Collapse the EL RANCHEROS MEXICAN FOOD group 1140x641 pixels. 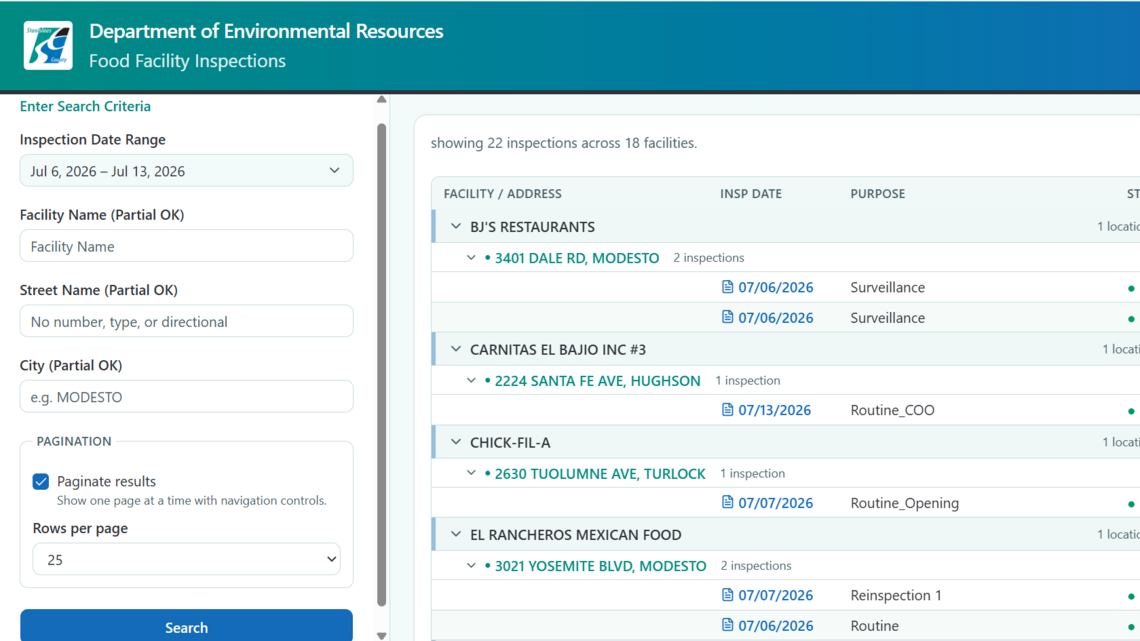click(456, 534)
